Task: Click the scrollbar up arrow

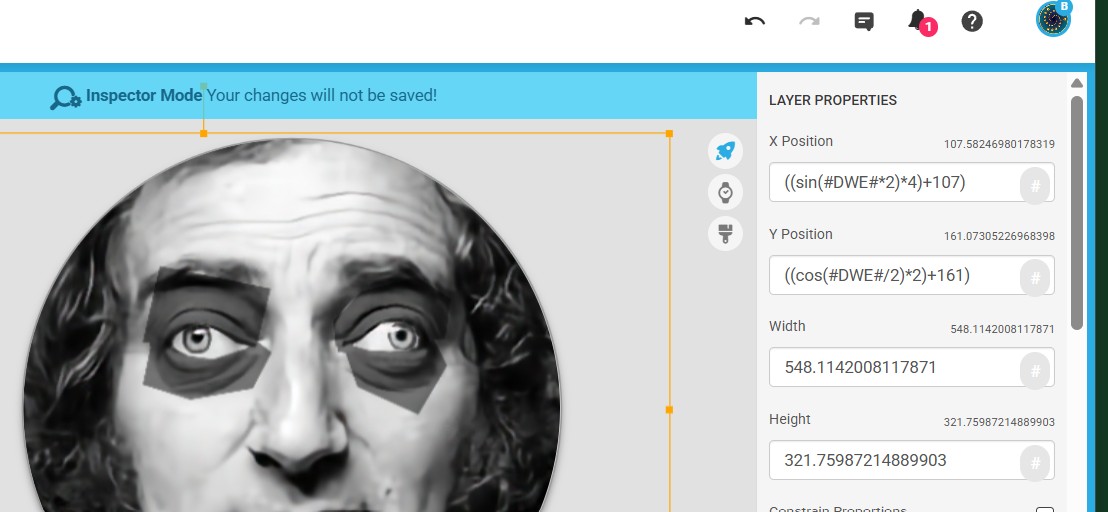Action: 1077,83
